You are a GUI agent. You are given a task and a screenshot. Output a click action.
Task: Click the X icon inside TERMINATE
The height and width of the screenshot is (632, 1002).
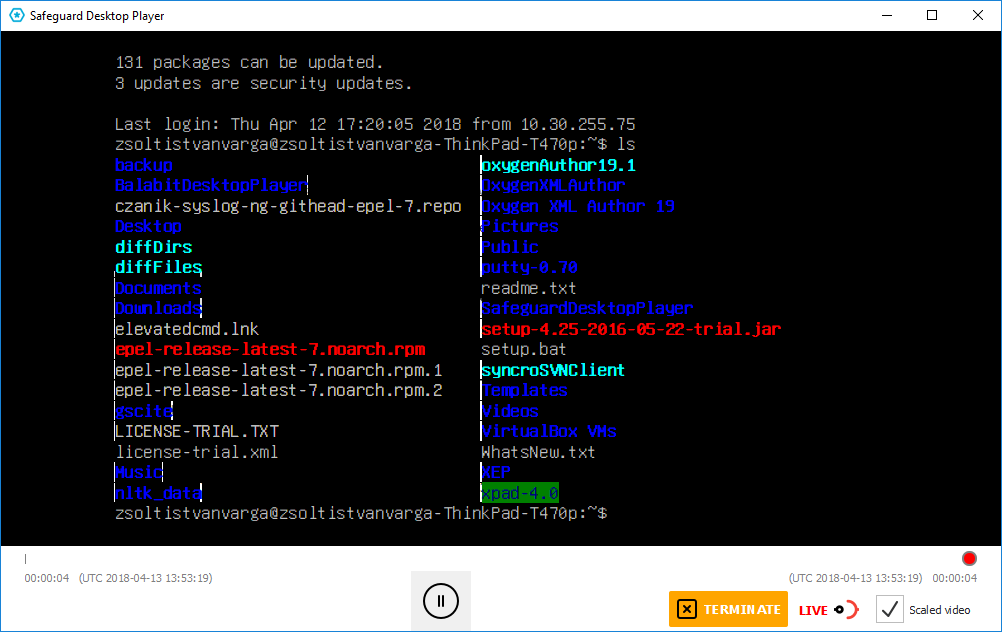[686, 609]
